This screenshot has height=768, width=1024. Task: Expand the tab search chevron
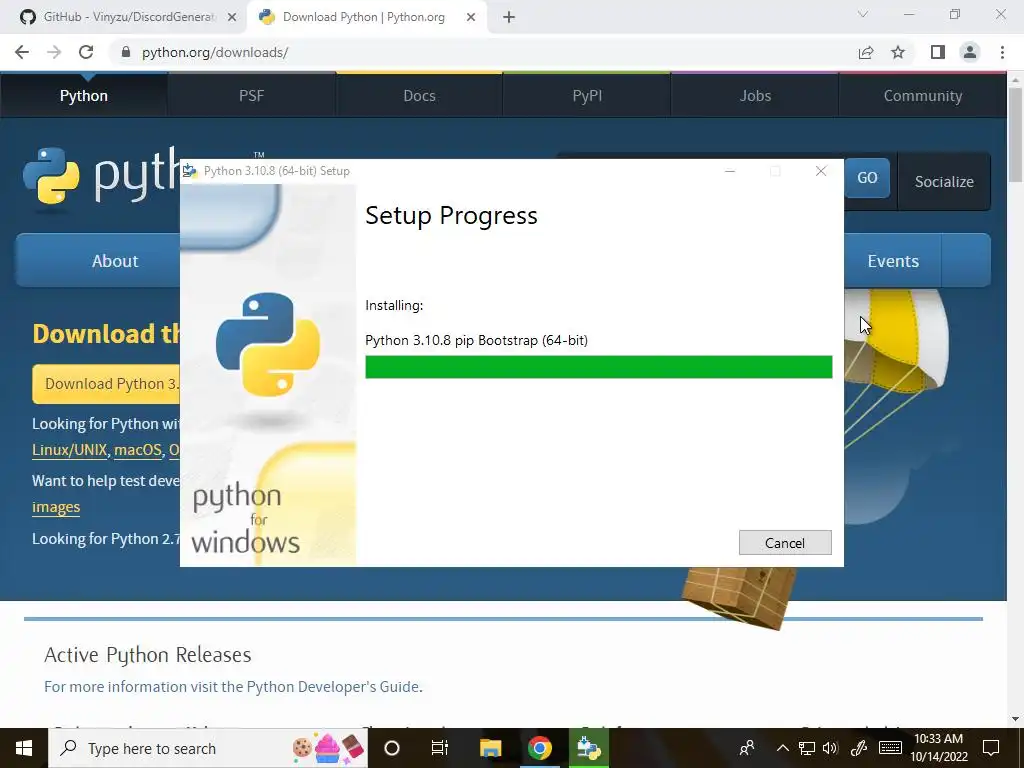(863, 14)
